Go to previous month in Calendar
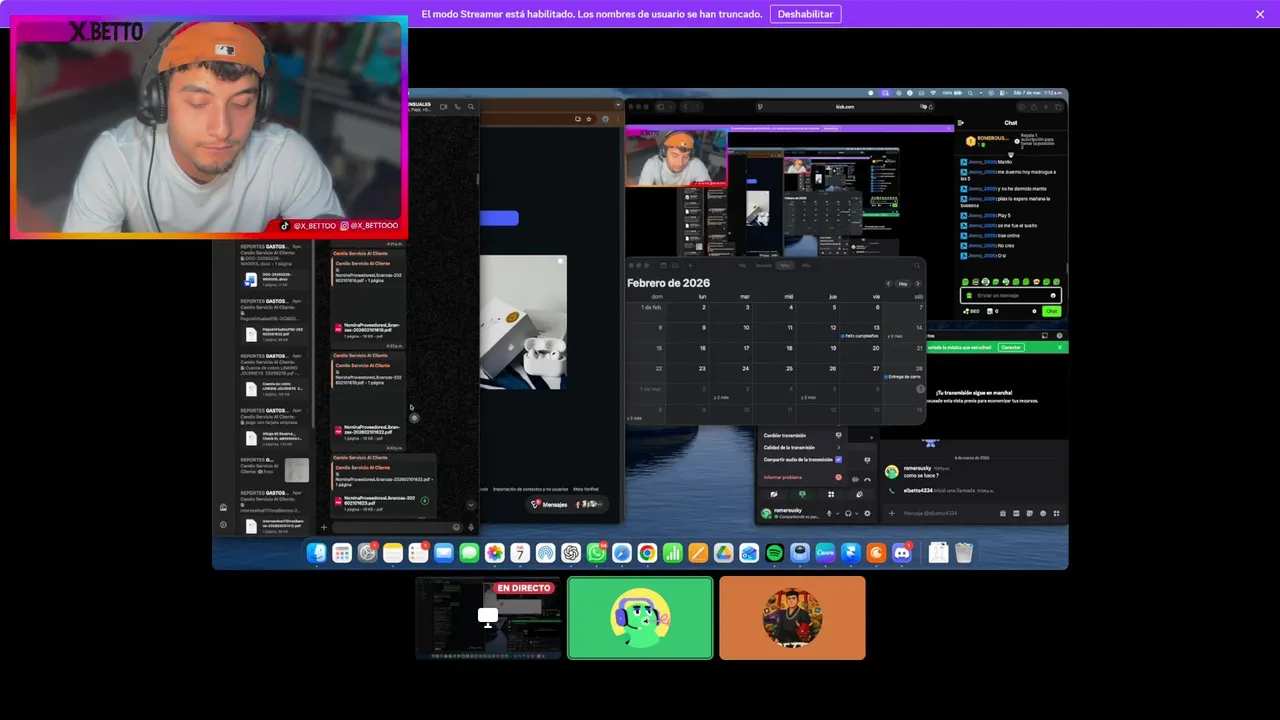 pos(888,284)
